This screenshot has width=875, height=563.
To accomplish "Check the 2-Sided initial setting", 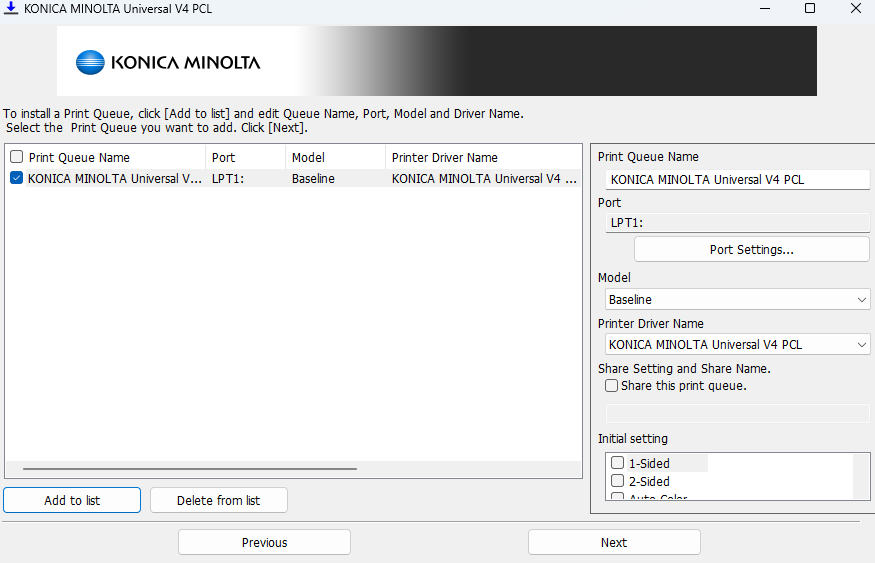I will tap(618, 481).
